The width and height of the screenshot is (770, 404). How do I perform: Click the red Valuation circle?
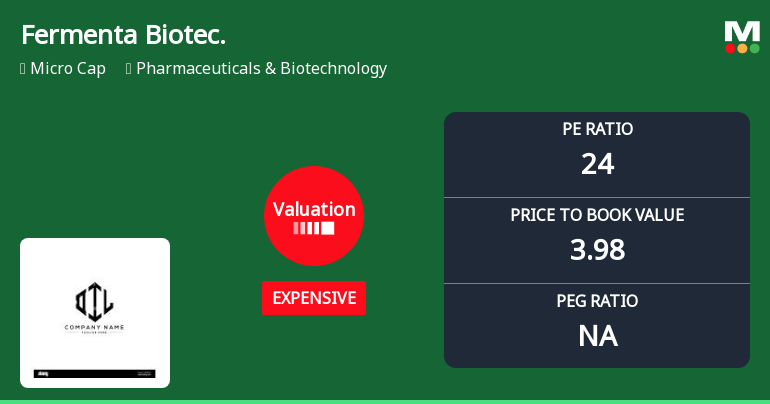pos(314,215)
